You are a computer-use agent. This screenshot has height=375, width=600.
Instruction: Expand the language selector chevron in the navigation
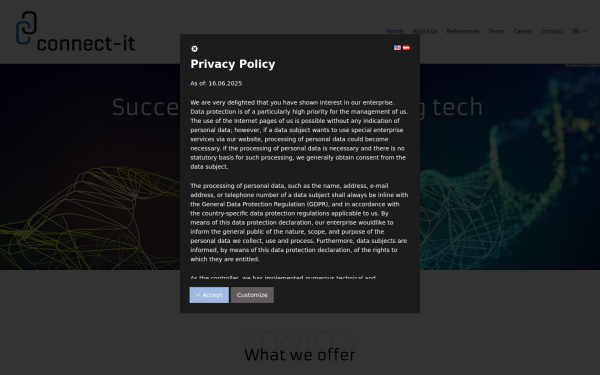(584, 32)
